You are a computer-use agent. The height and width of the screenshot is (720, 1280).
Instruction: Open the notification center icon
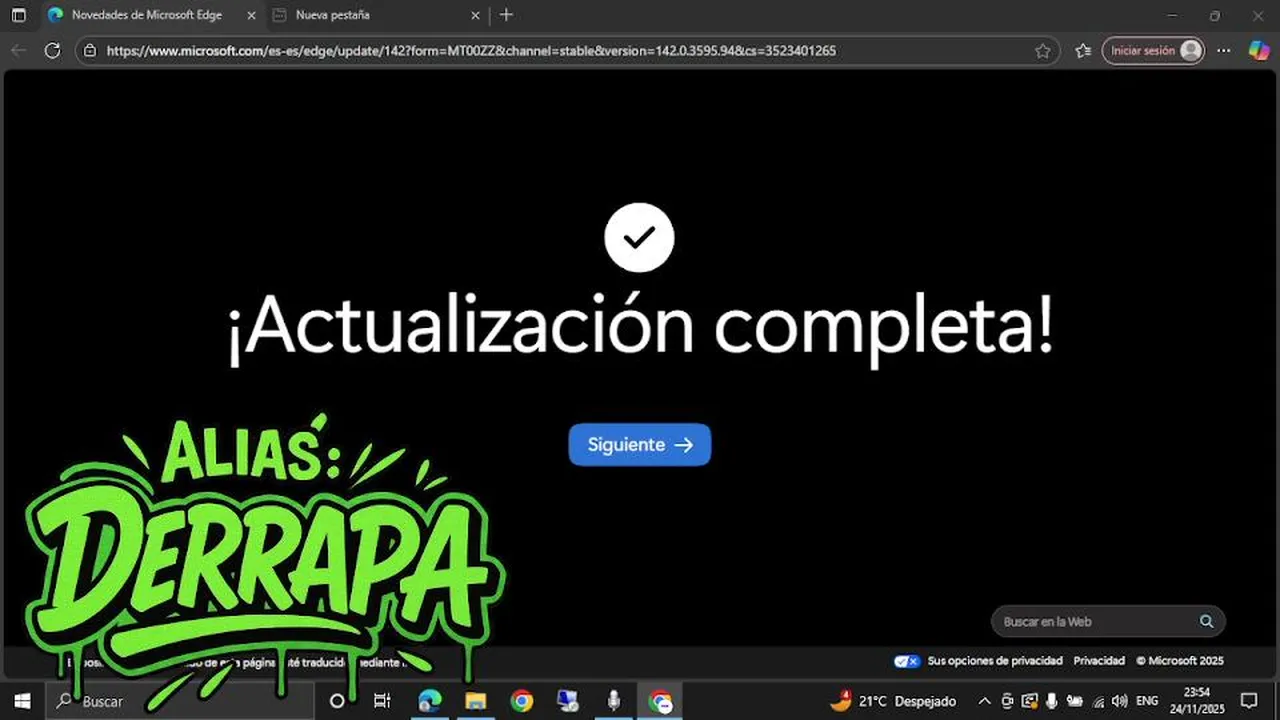coord(1249,701)
